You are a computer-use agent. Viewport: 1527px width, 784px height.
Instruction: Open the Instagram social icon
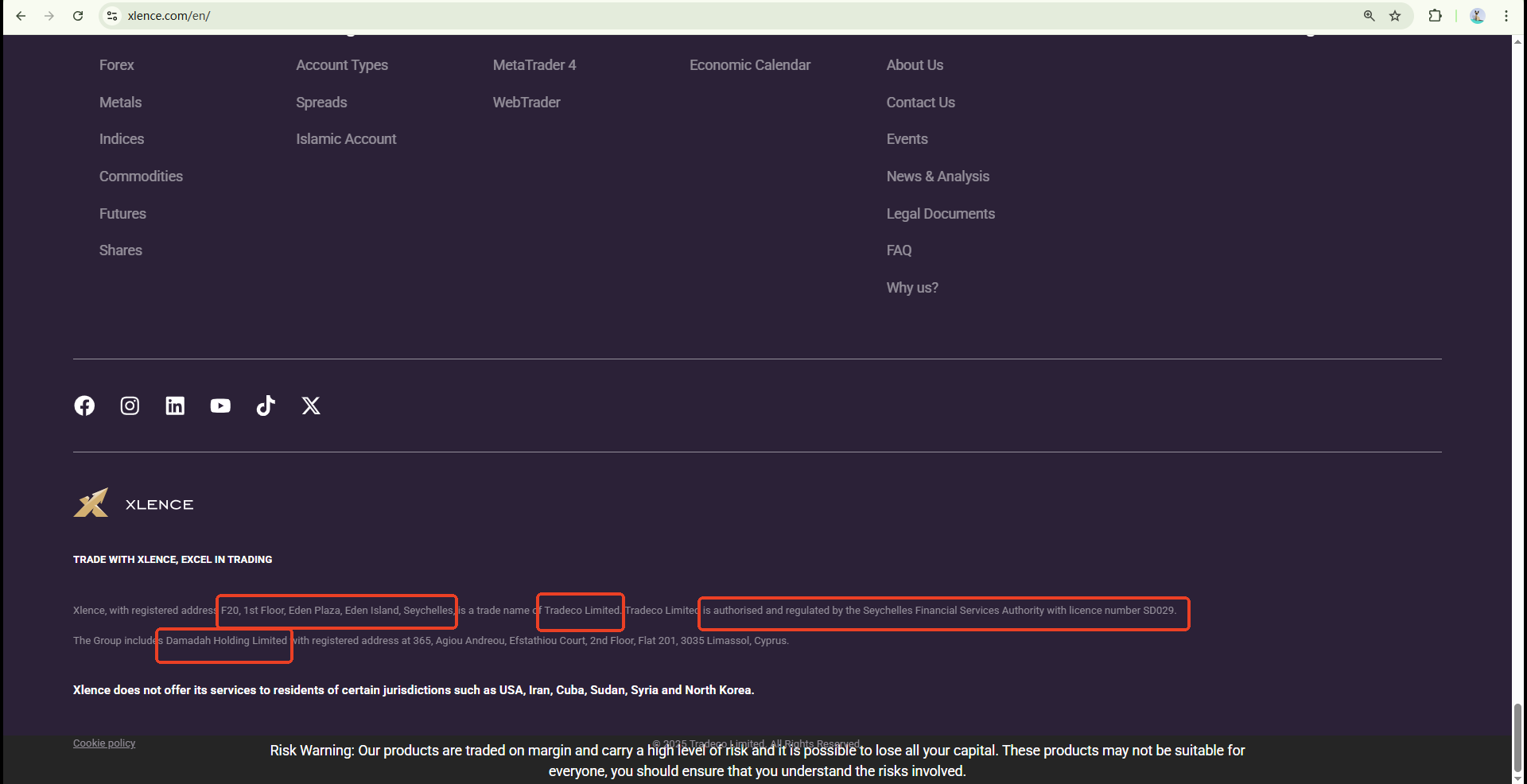click(x=130, y=406)
